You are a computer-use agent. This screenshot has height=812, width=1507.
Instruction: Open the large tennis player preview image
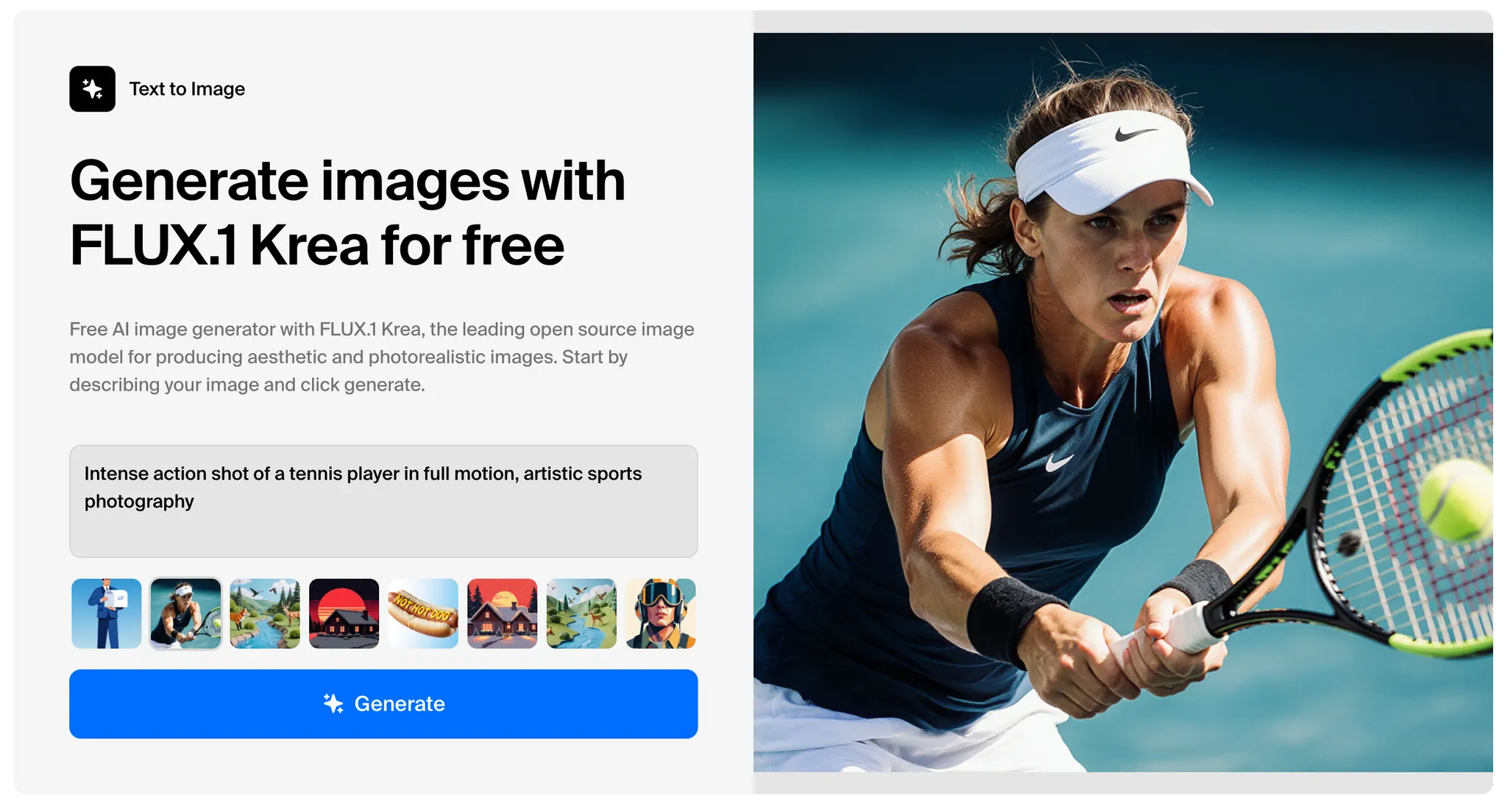tap(1123, 402)
